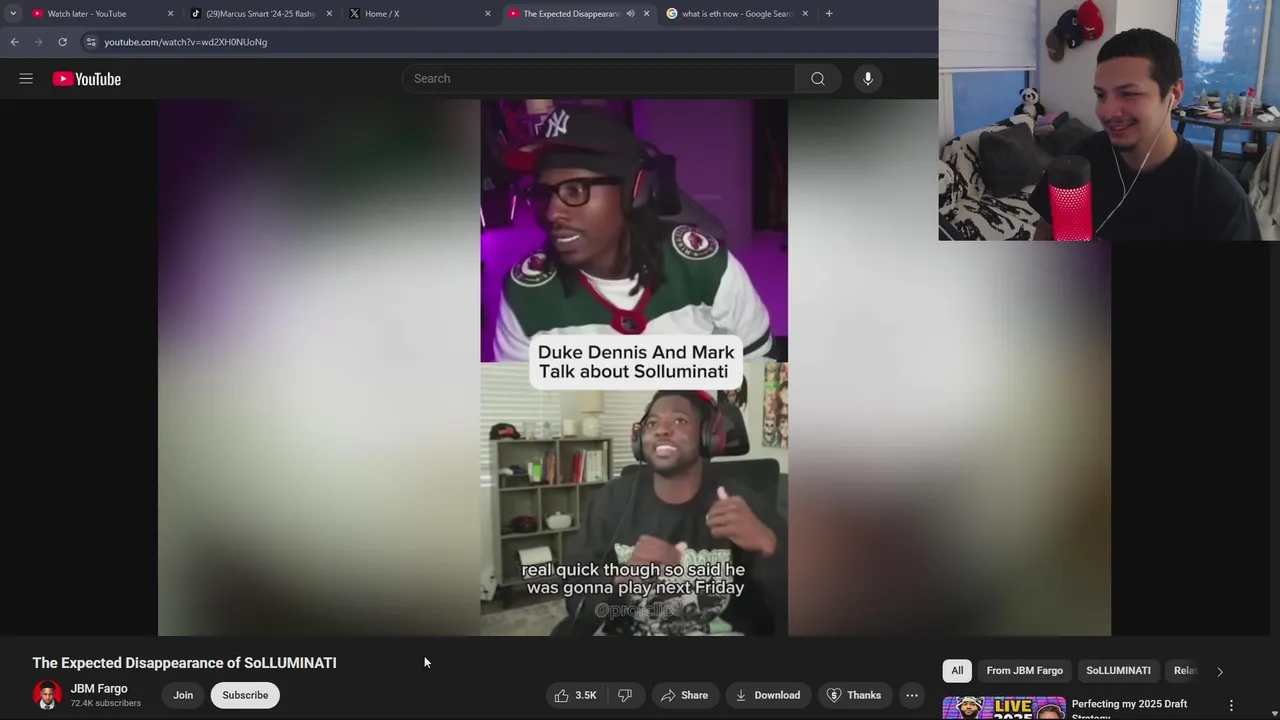Open more actions three-dot menu below the video
The width and height of the screenshot is (1280, 720).
(912, 695)
